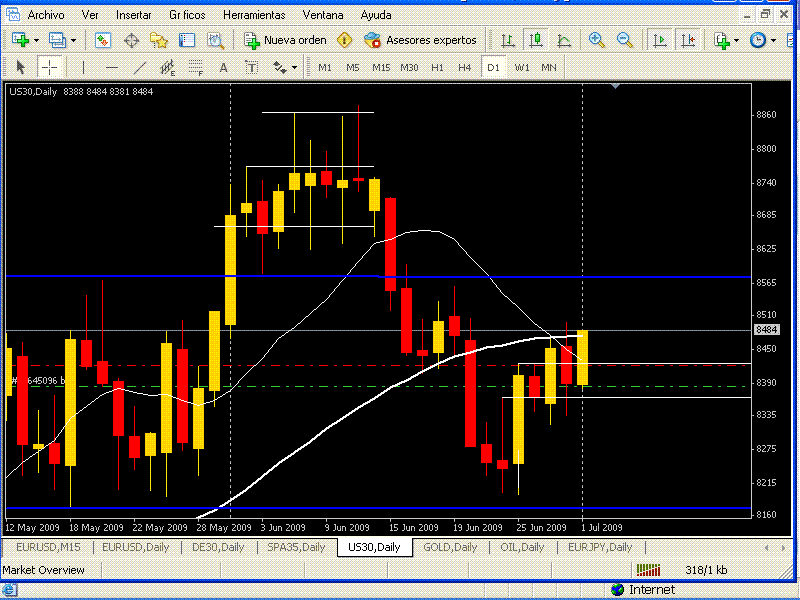800x600 pixels.
Task: Zoom out of the chart
Action: (x=625, y=40)
